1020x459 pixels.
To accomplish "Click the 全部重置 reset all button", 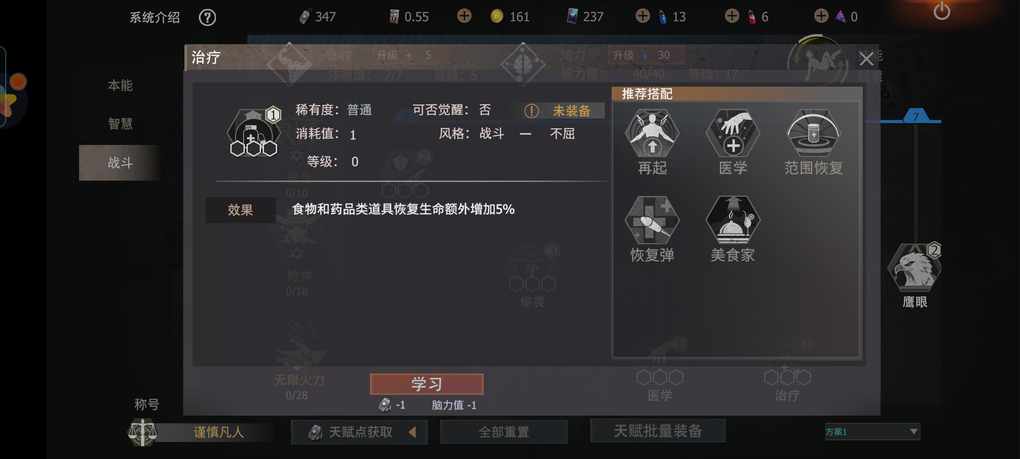I will coord(503,432).
